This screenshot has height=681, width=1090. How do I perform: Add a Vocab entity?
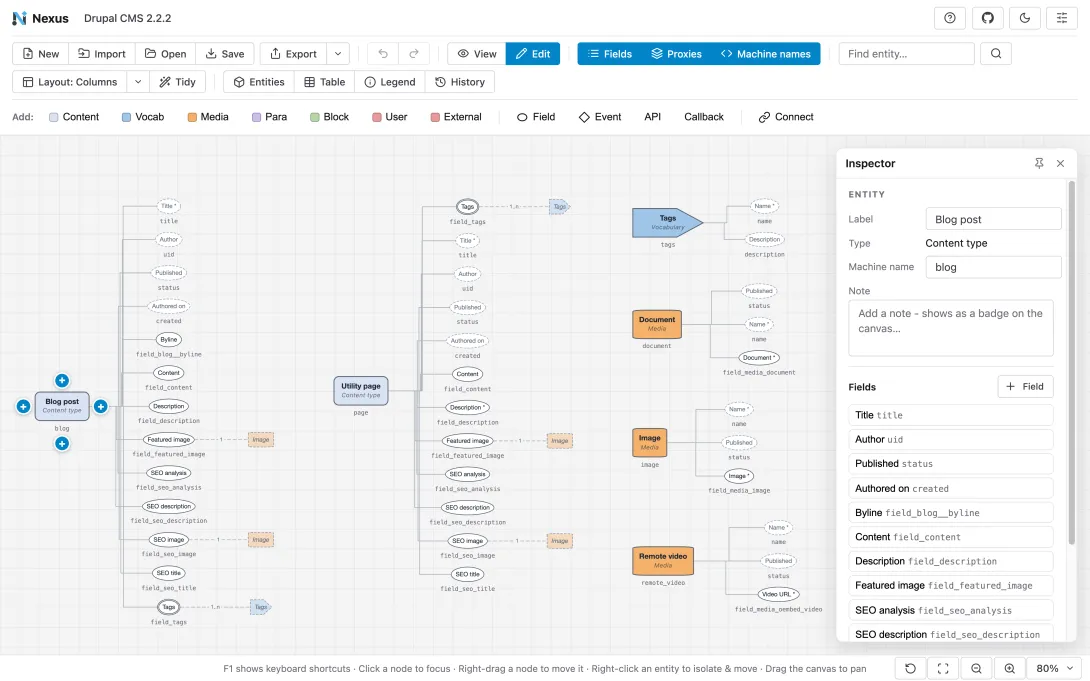click(x=143, y=117)
